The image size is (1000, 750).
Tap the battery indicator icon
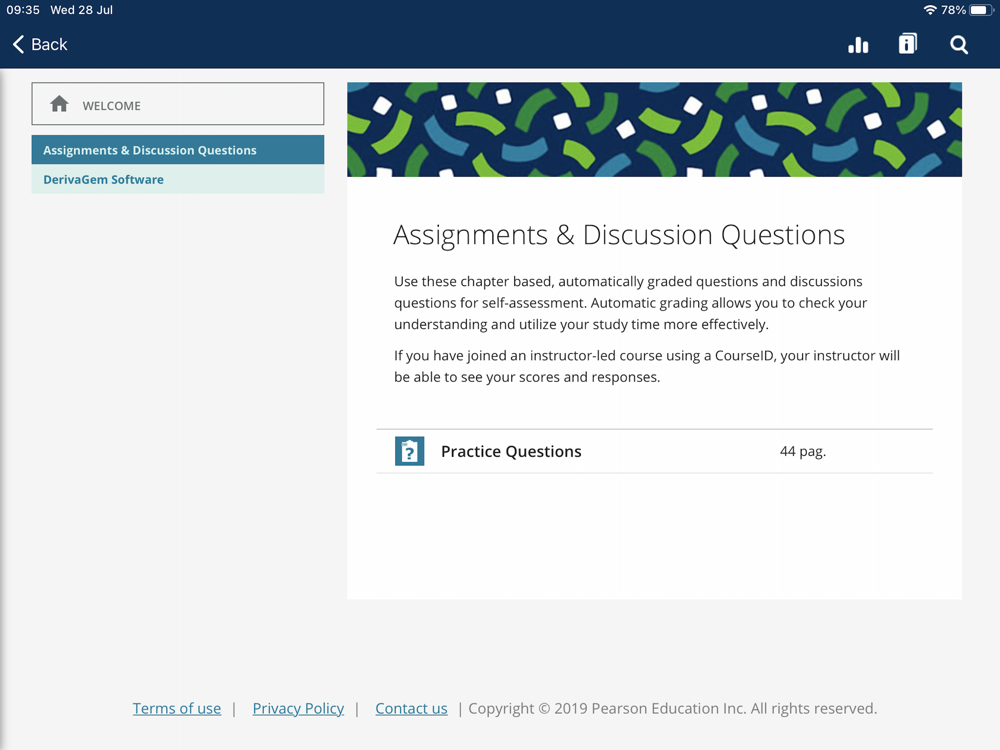(981, 10)
